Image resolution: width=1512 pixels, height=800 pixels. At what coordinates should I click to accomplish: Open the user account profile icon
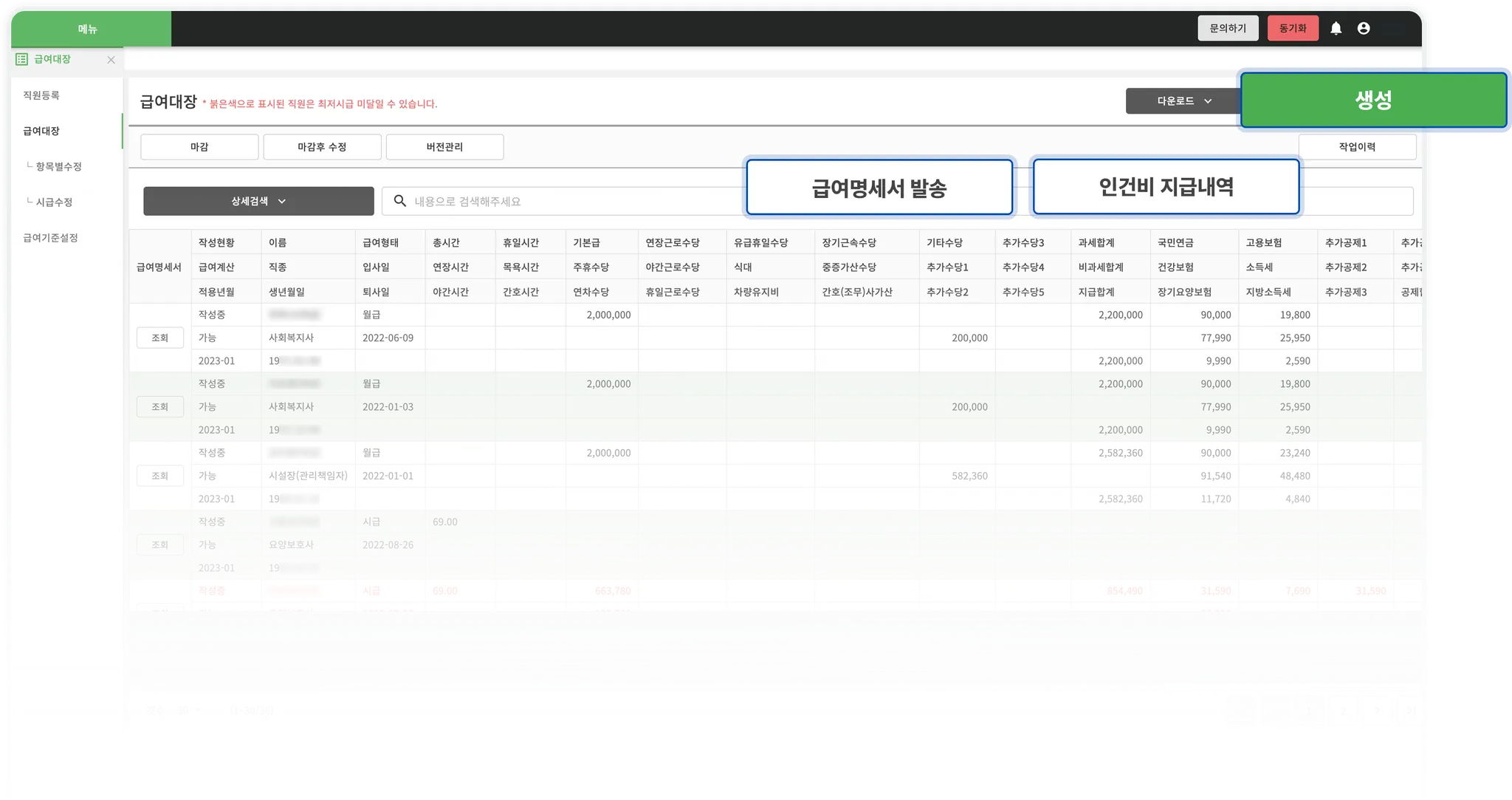pyautogui.click(x=1364, y=28)
